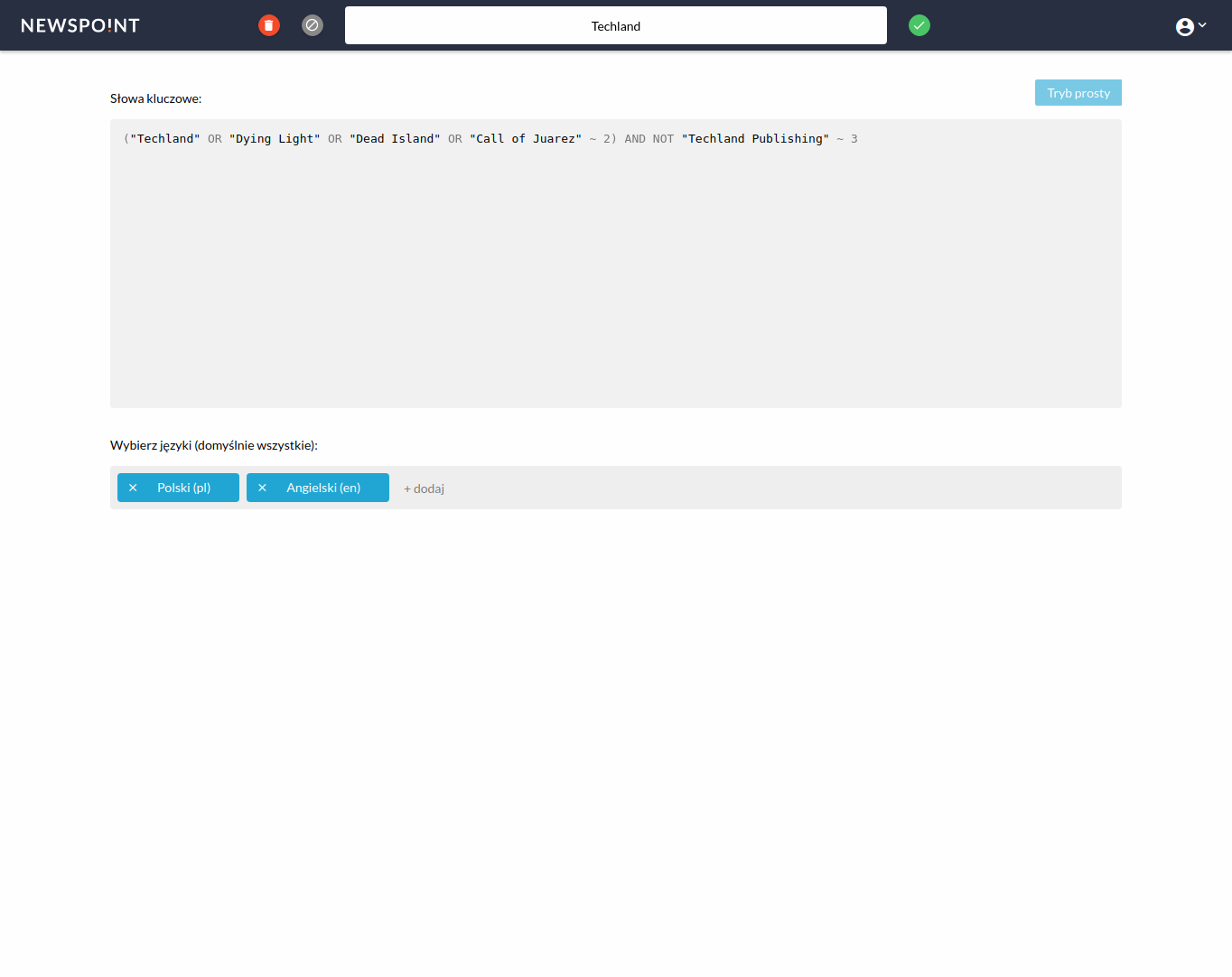Open the user account avatar icon
This screenshot has width=1232, height=977.
pyautogui.click(x=1184, y=27)
